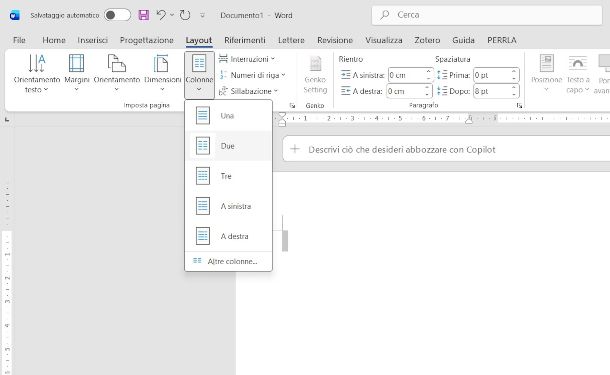The image size is (610, 375).
Task: Open Numeri di riga dropdown
Action: coord(252,75)
